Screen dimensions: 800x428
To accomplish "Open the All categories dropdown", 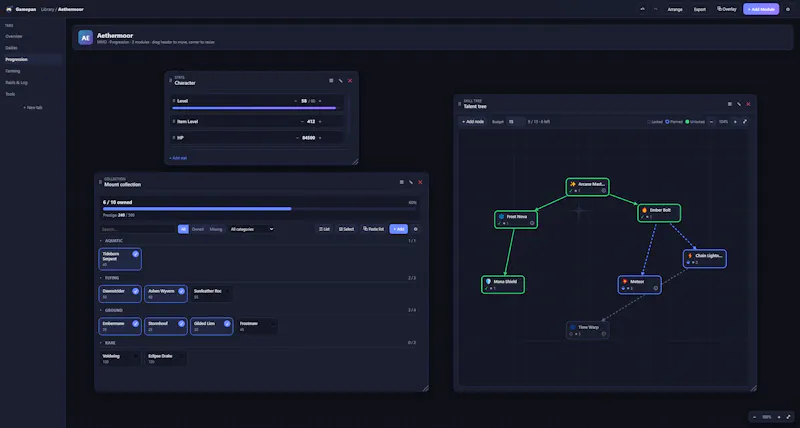I will pyautogui.click(x=252, y=229).
